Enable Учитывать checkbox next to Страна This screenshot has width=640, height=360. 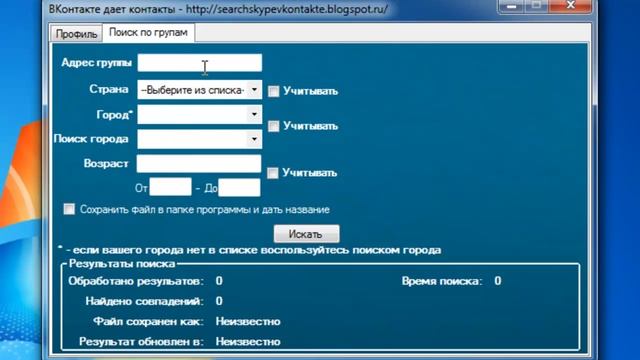pos(273,91)
